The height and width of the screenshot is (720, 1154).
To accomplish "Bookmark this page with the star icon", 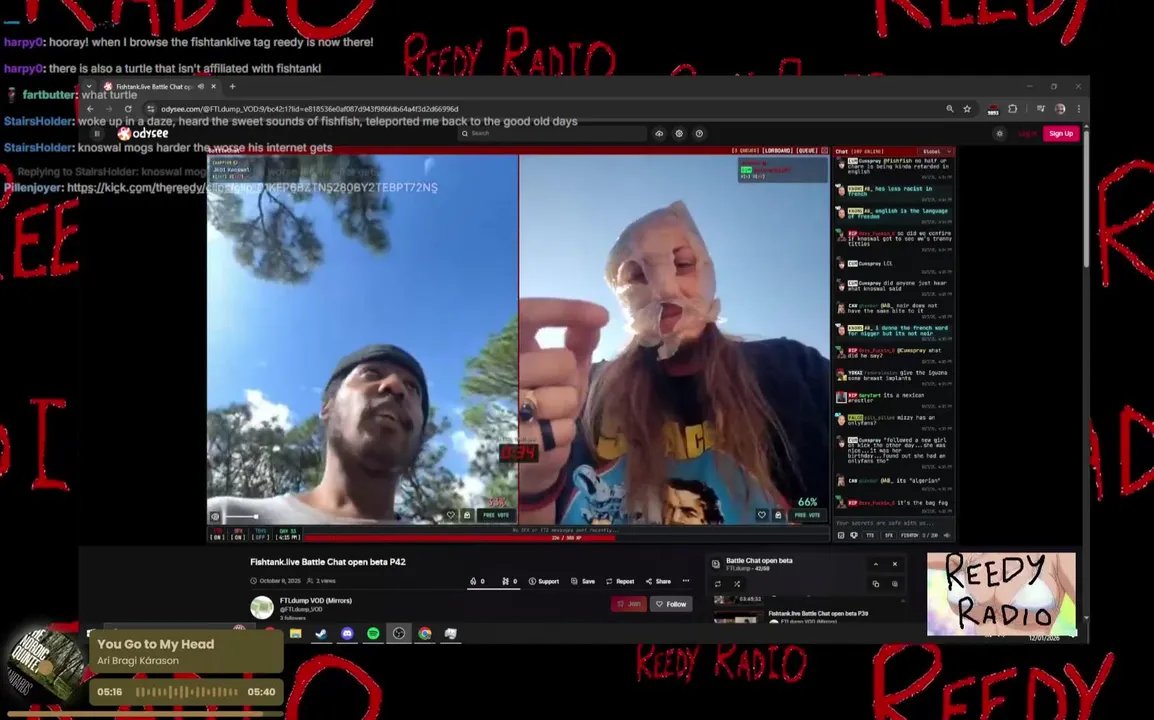I will [x=967, y=109].
